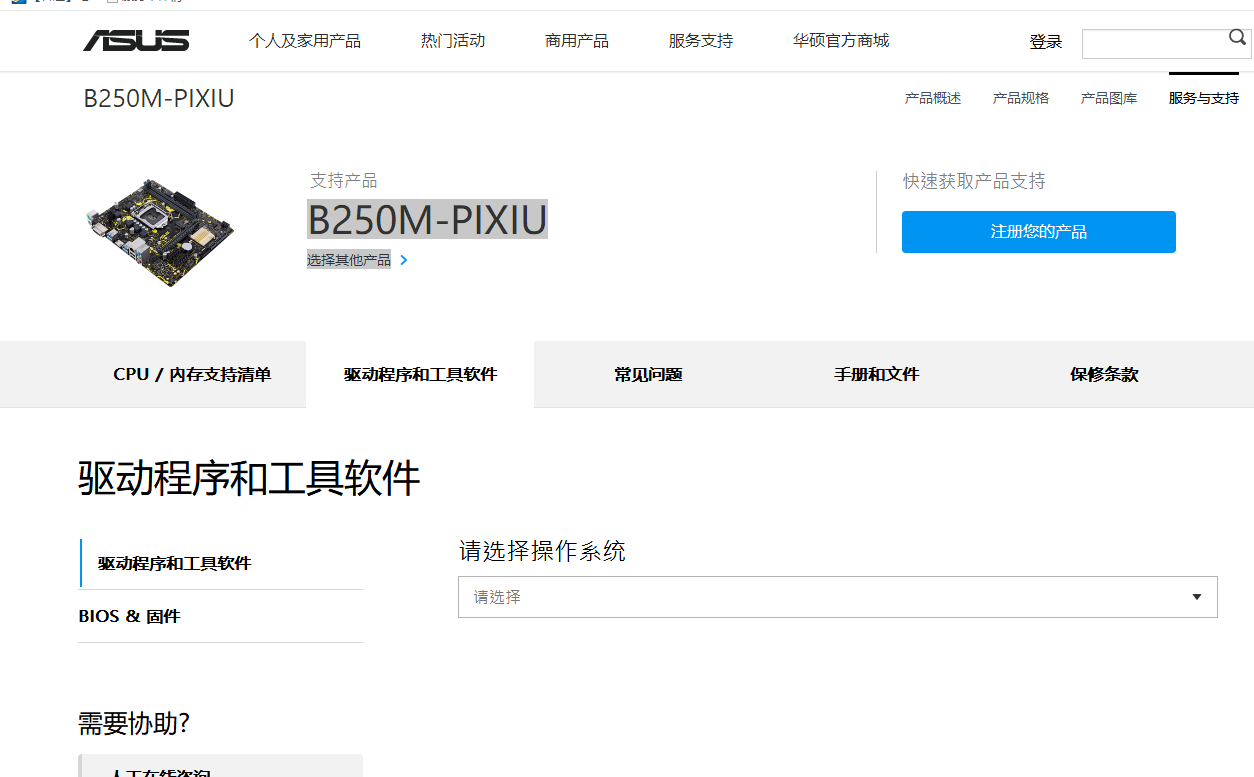Click the highlighted B250M-PIXIU product name

[427, 219]
